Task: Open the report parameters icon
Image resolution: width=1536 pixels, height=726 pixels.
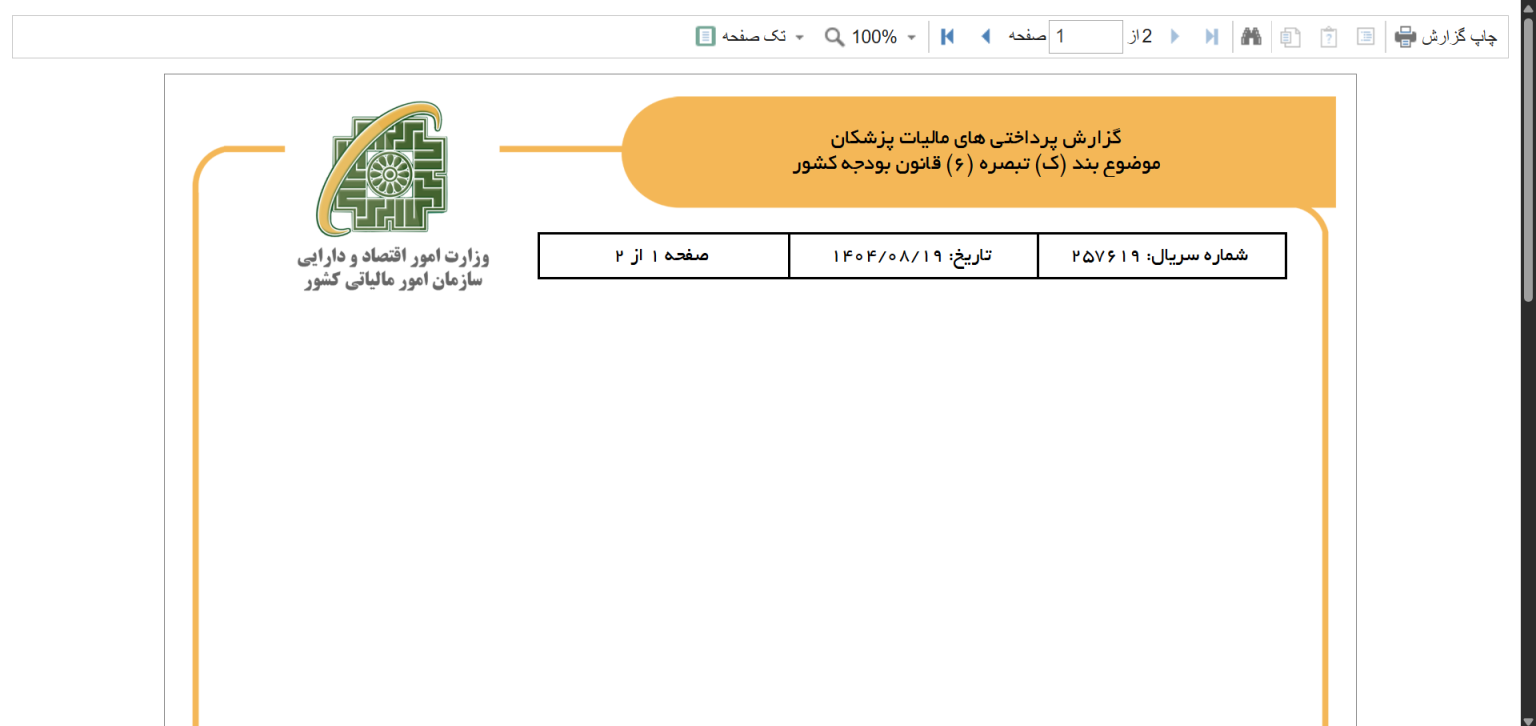Action: pyautogui.click(x=1328, y=37)
